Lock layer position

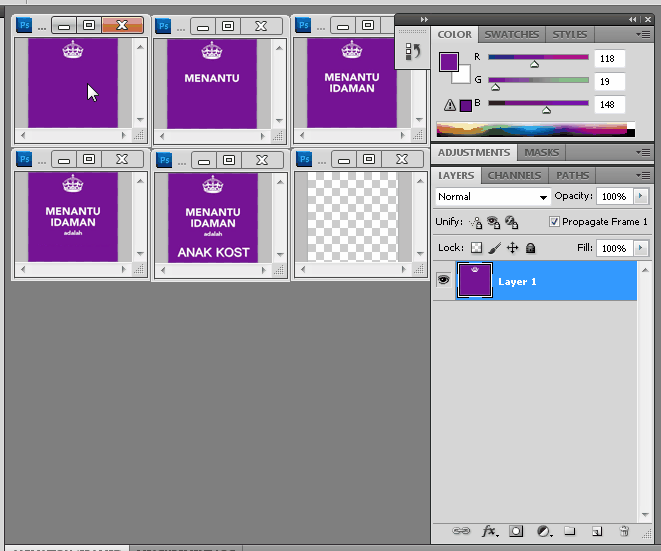point(512,248)
